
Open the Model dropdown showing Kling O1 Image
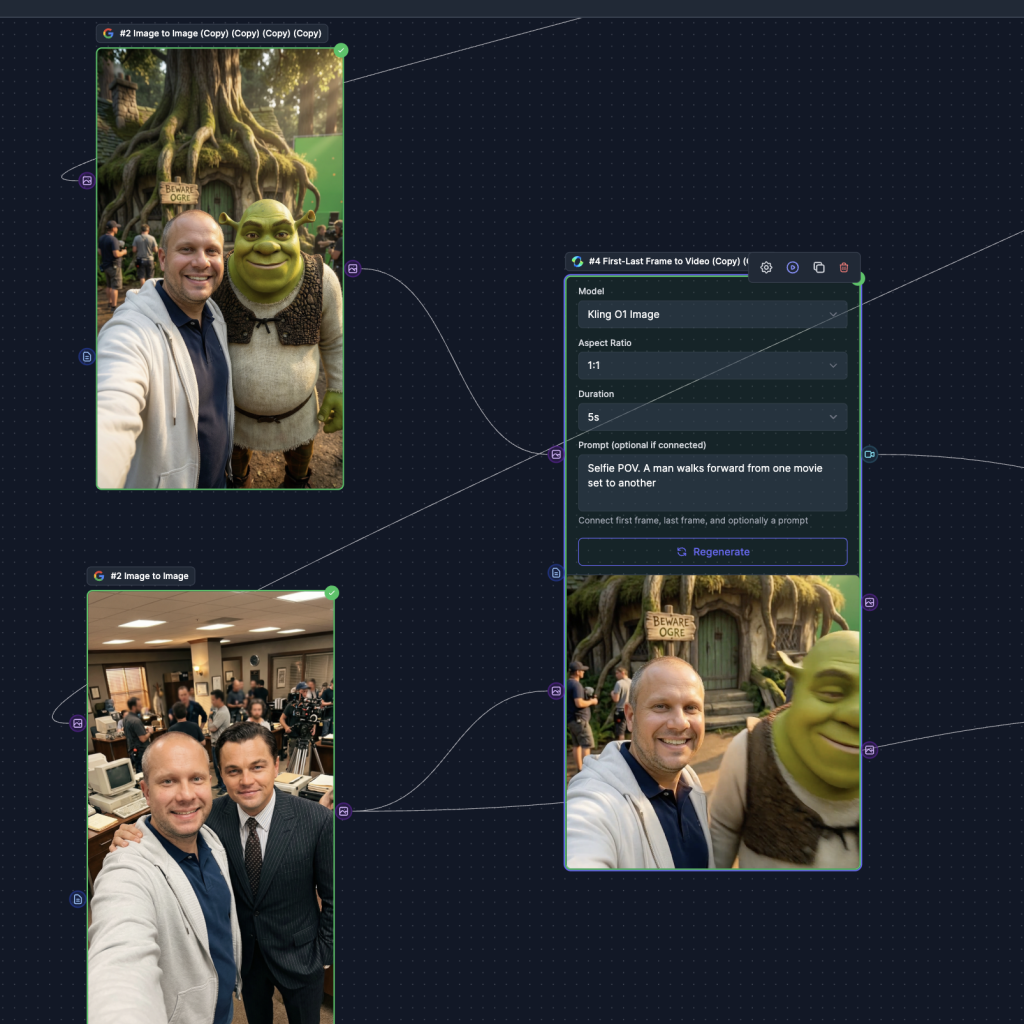(x=712, y=314)
